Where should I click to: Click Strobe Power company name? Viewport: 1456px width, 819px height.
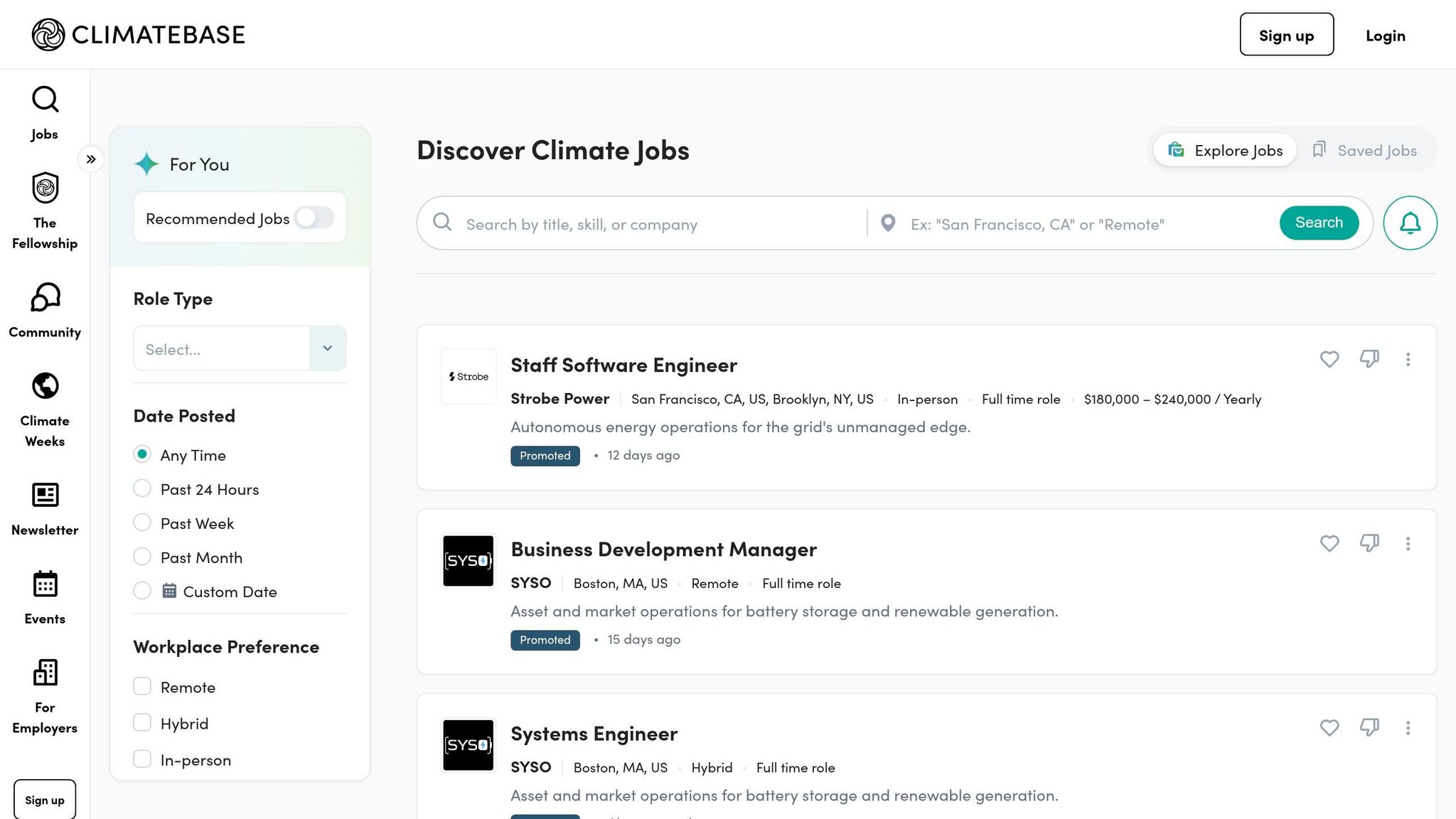click(x=560, y=398)
